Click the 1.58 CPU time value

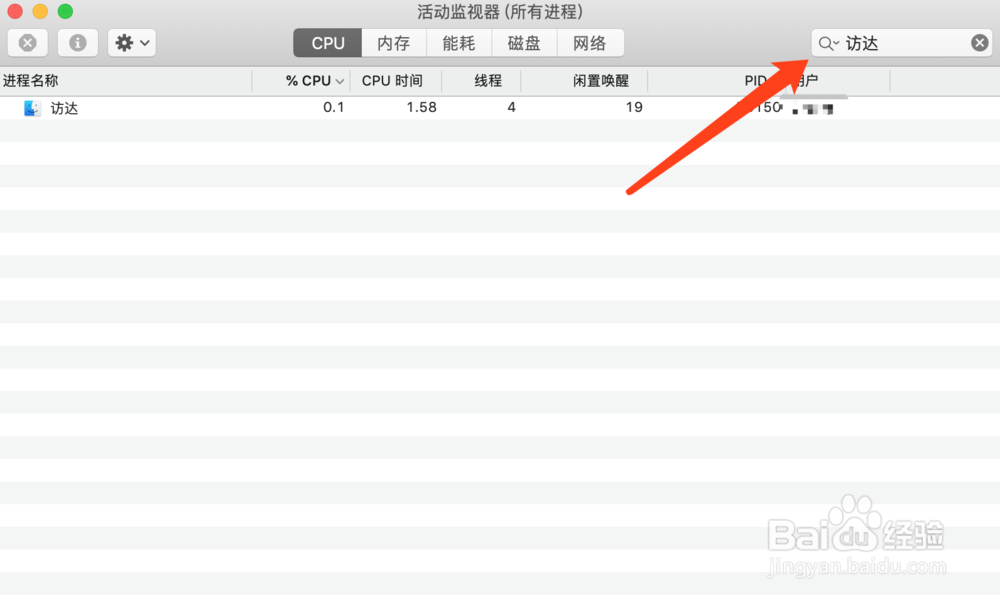tap(422, 107)
